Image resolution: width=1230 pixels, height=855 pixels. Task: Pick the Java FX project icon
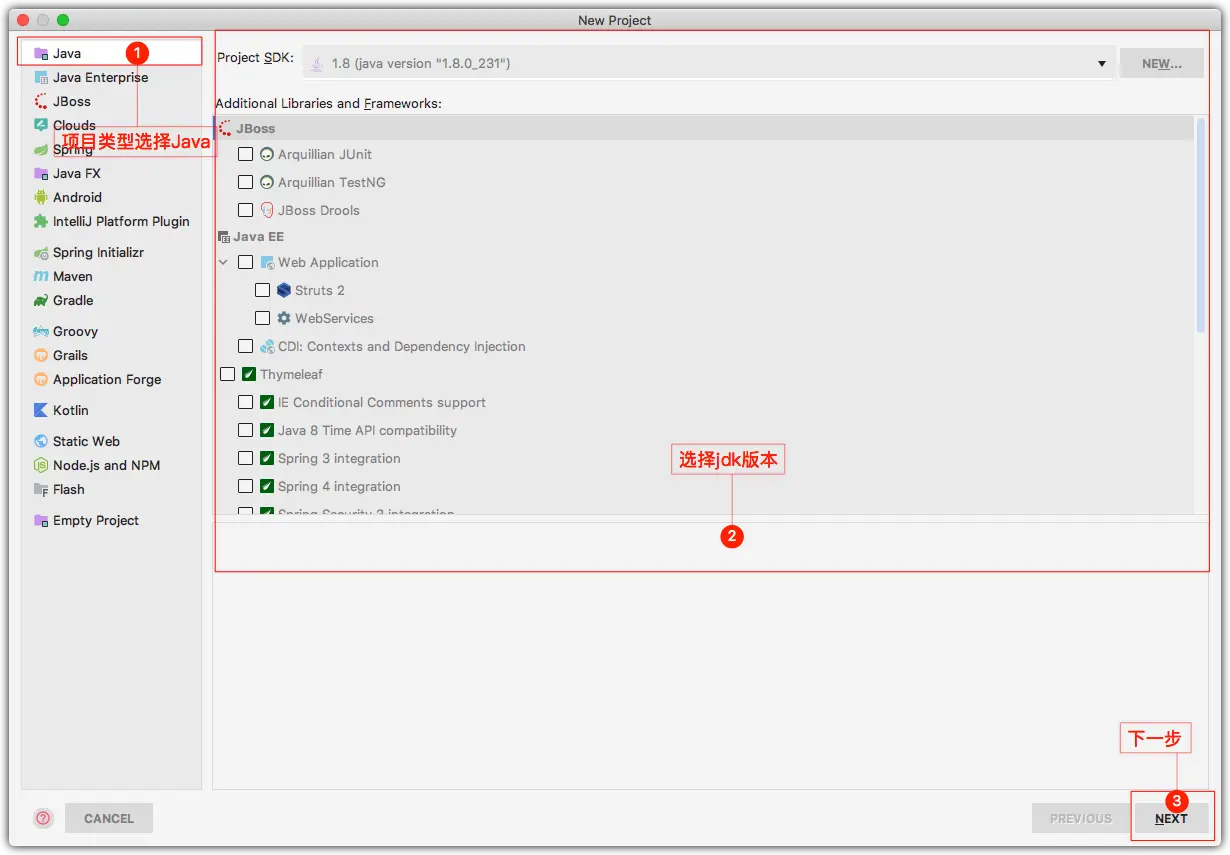pyautogui.click(x=41, y=173)
